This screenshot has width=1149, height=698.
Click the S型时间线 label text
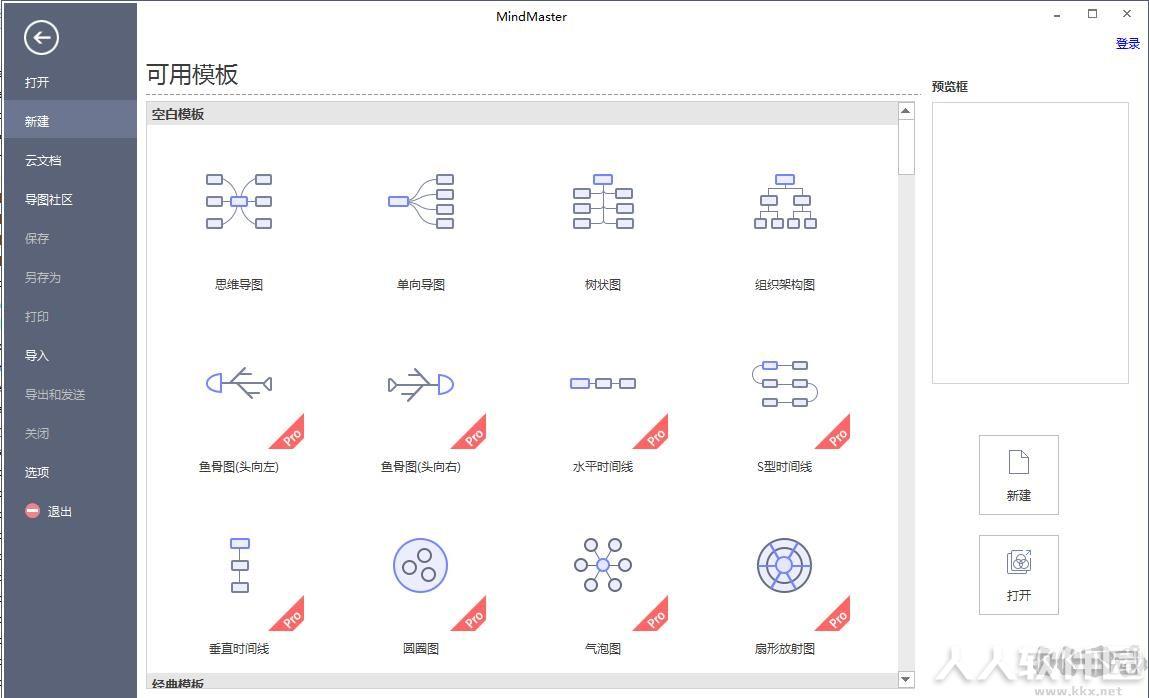pyautogui.click(x=785, y=466)
